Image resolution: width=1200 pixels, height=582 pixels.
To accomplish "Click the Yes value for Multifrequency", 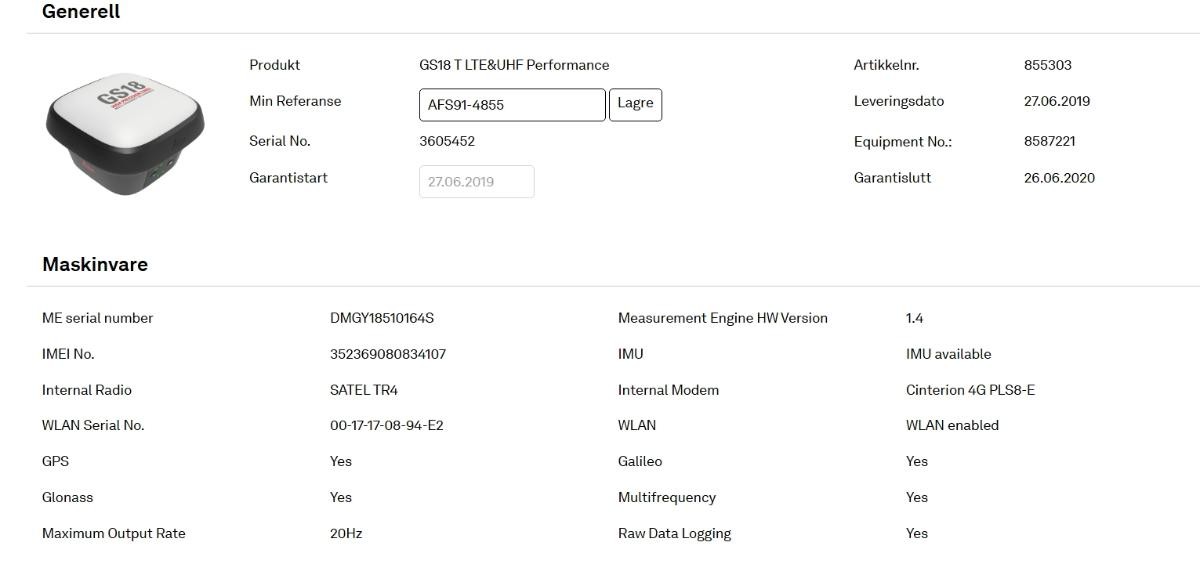I will pyautogui.click(x=917, y=497).
